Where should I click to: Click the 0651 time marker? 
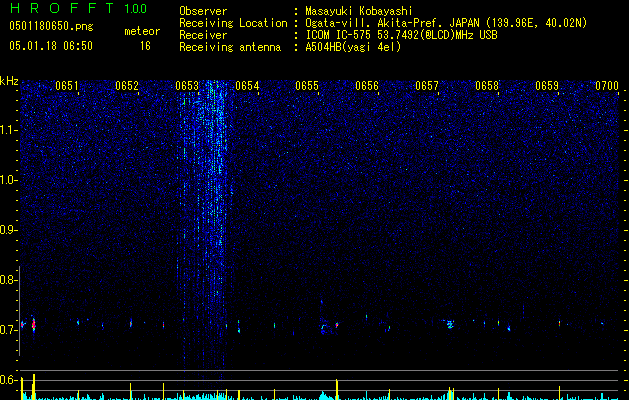(x=67, y=86)
